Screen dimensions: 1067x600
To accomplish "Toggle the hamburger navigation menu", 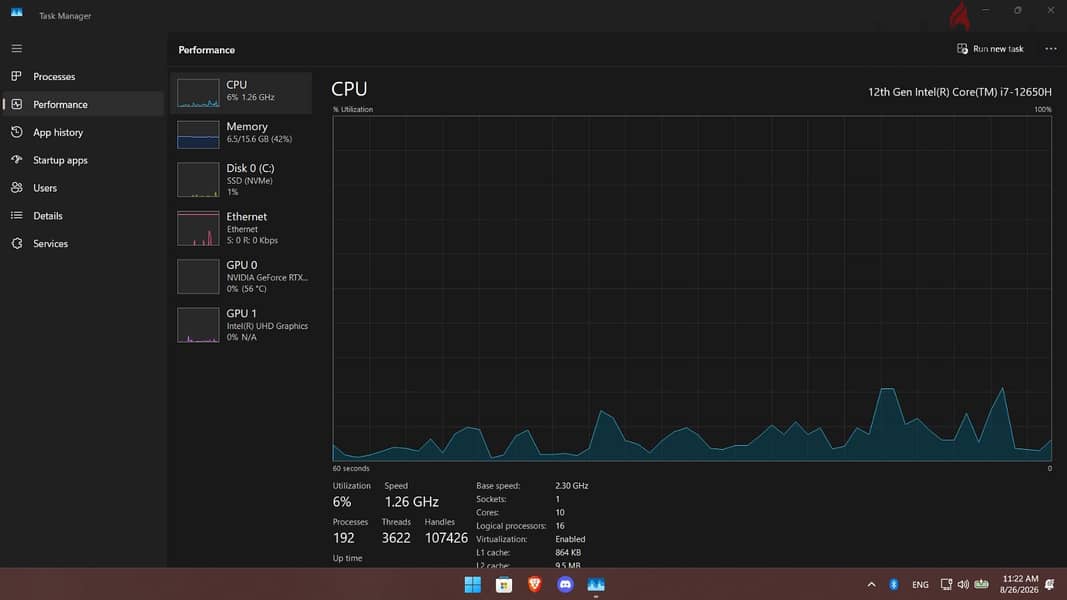I will click(x=16, y=49).
